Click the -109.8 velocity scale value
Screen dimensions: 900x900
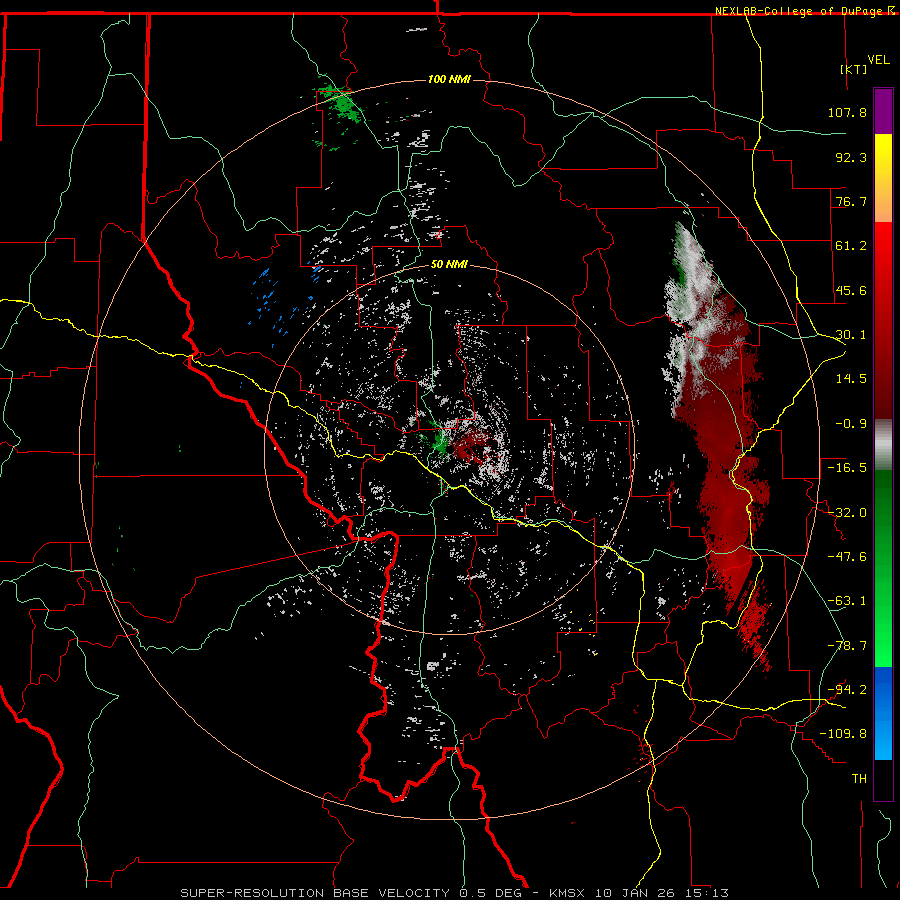843,734
